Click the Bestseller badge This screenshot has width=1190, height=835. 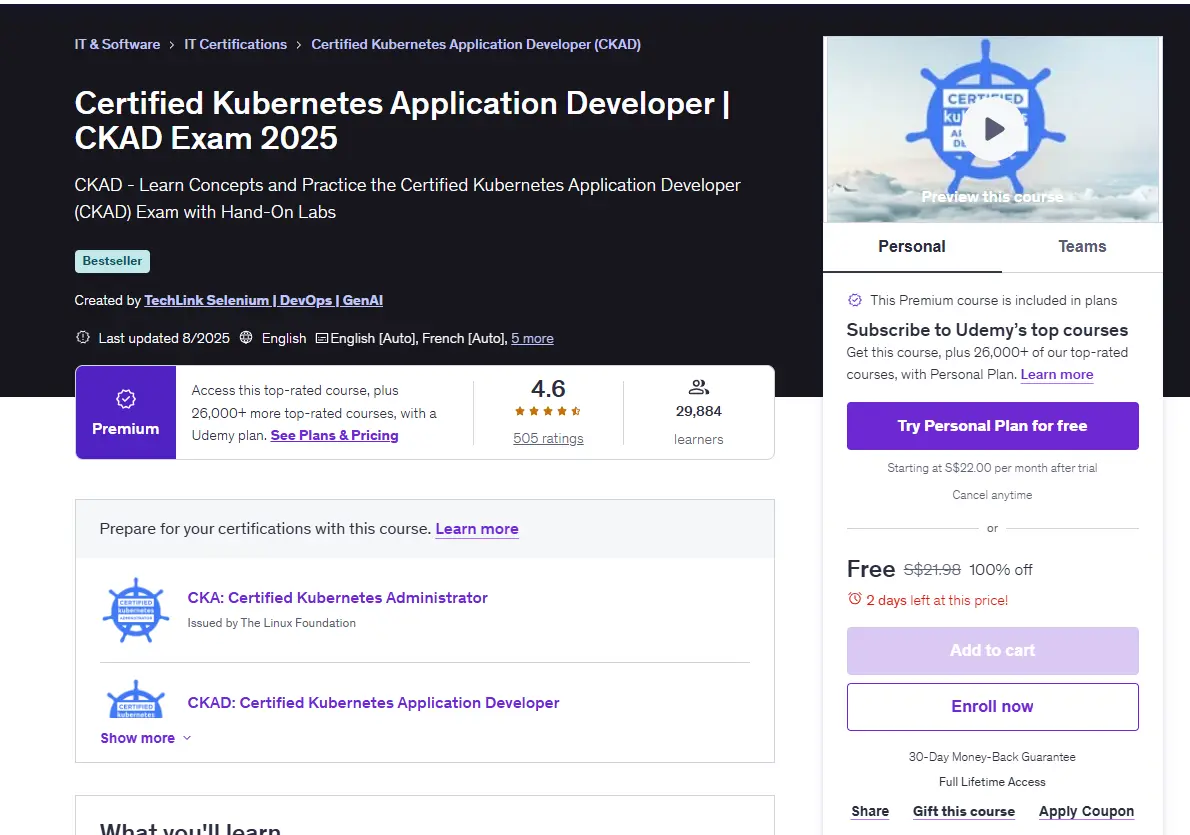112,261
